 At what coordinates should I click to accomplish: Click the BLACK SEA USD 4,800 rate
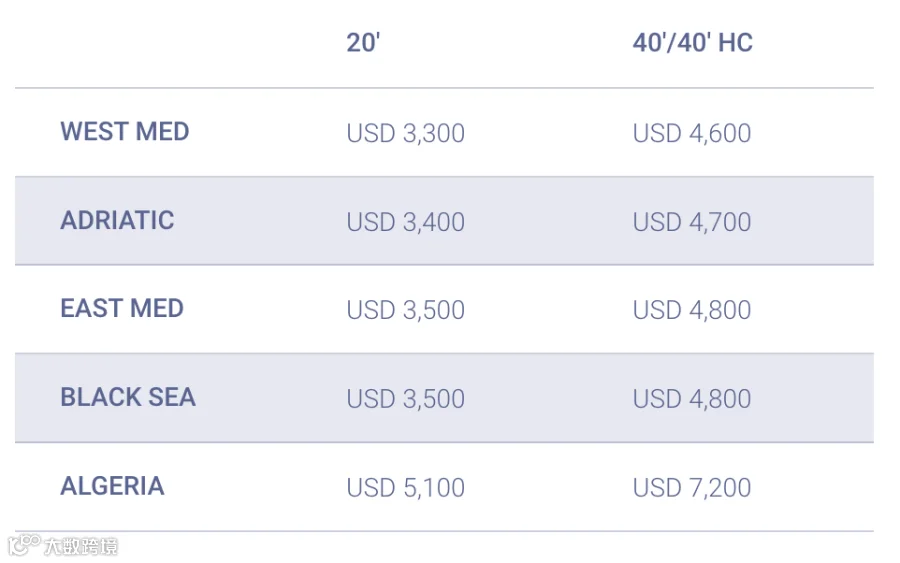click(x=692, y=399)
